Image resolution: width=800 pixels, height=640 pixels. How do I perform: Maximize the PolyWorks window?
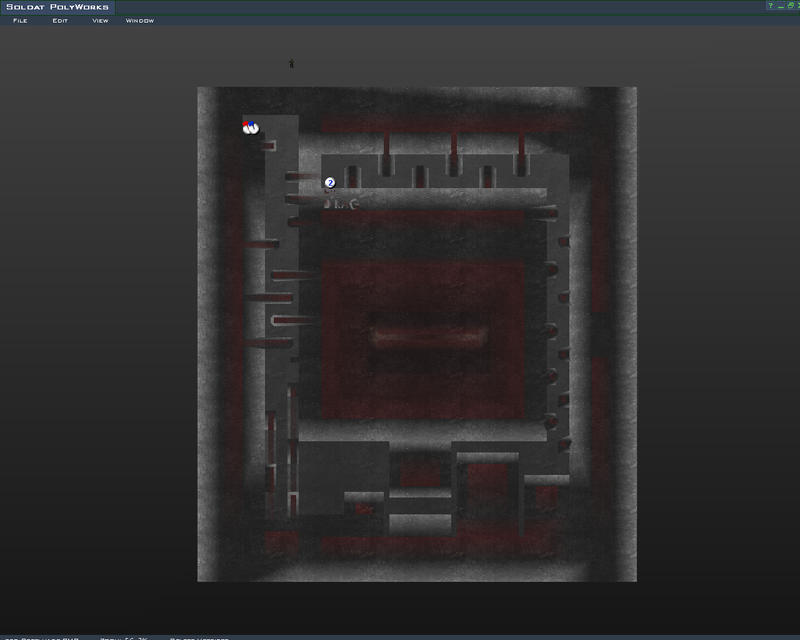788,6
